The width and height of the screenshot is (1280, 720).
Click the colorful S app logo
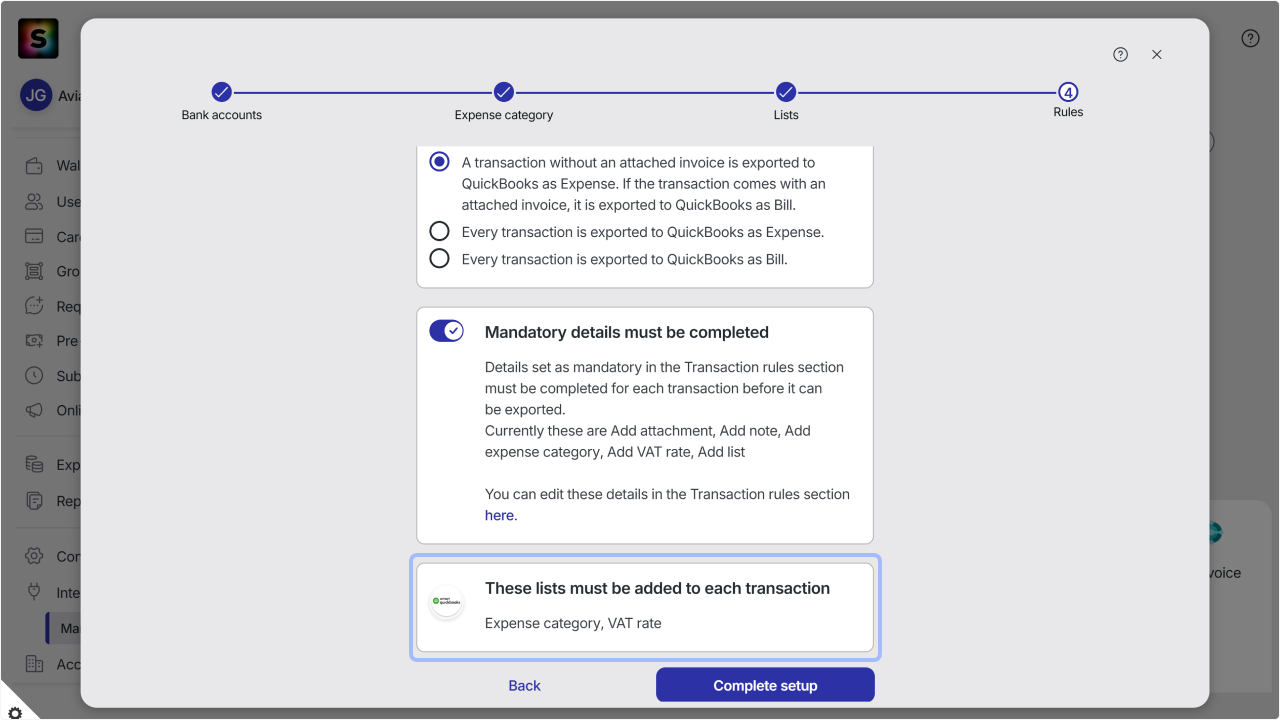click(x=38, y=39)
